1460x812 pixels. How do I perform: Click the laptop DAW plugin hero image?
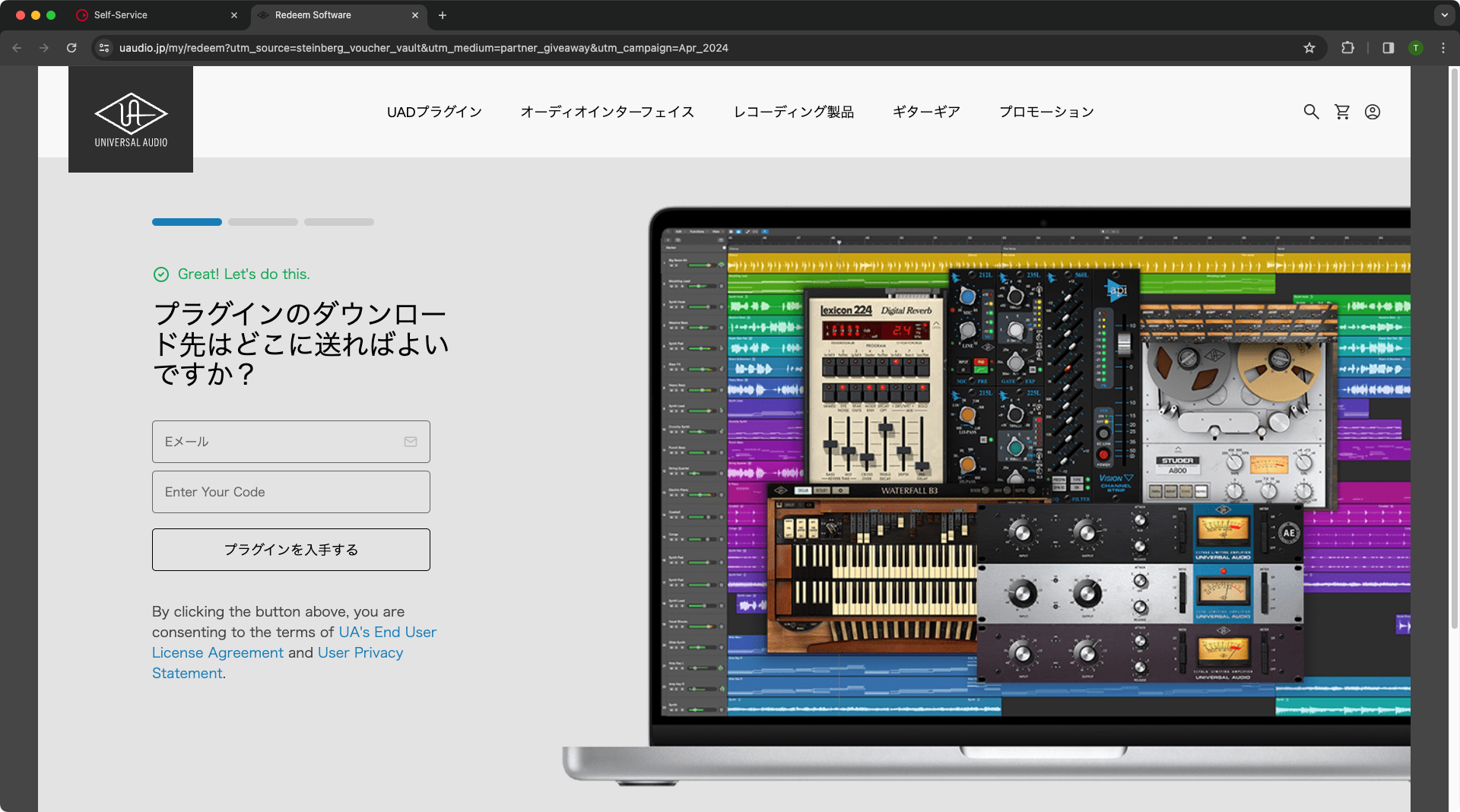coord(986,495)
